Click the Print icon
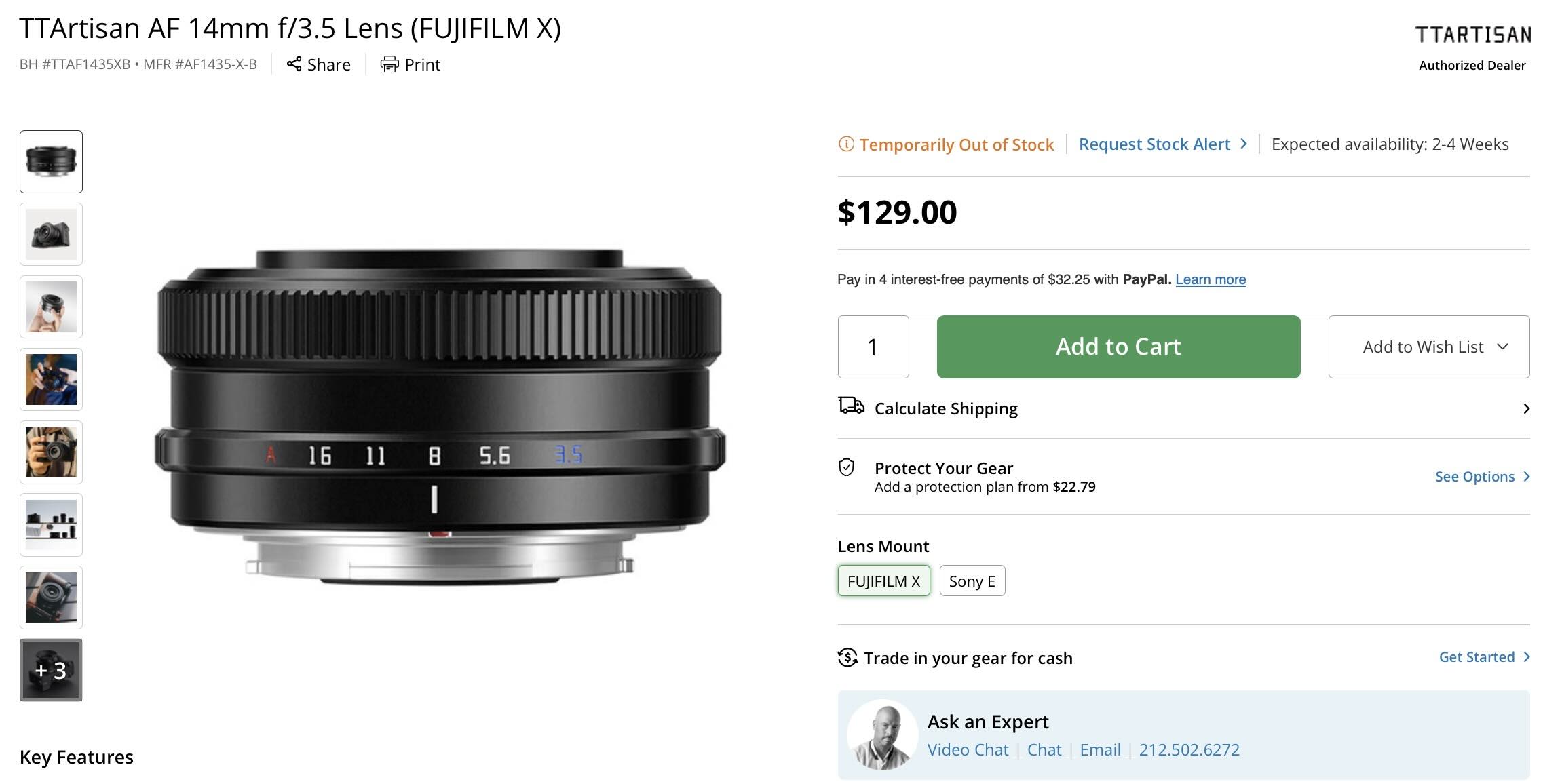The height and width of the screenshot is (784, 1562). [389, 64]
